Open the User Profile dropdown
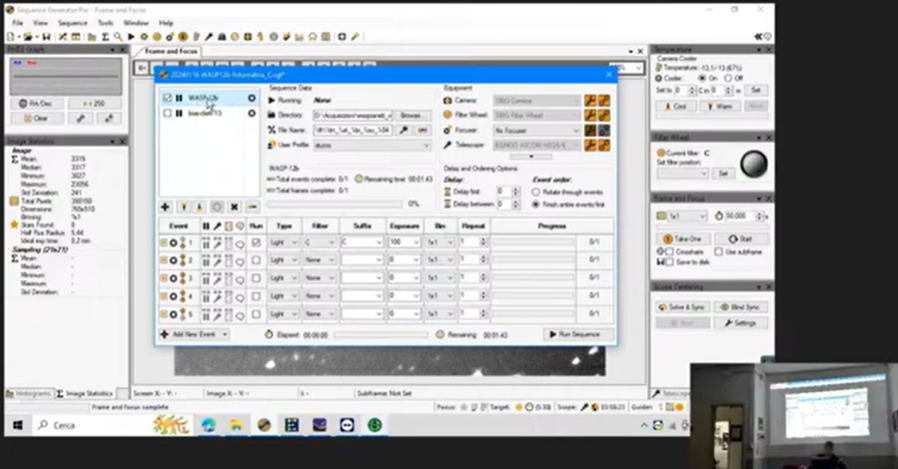The height and width of the screenshot is (469, 898). click(x=372, y=145)
